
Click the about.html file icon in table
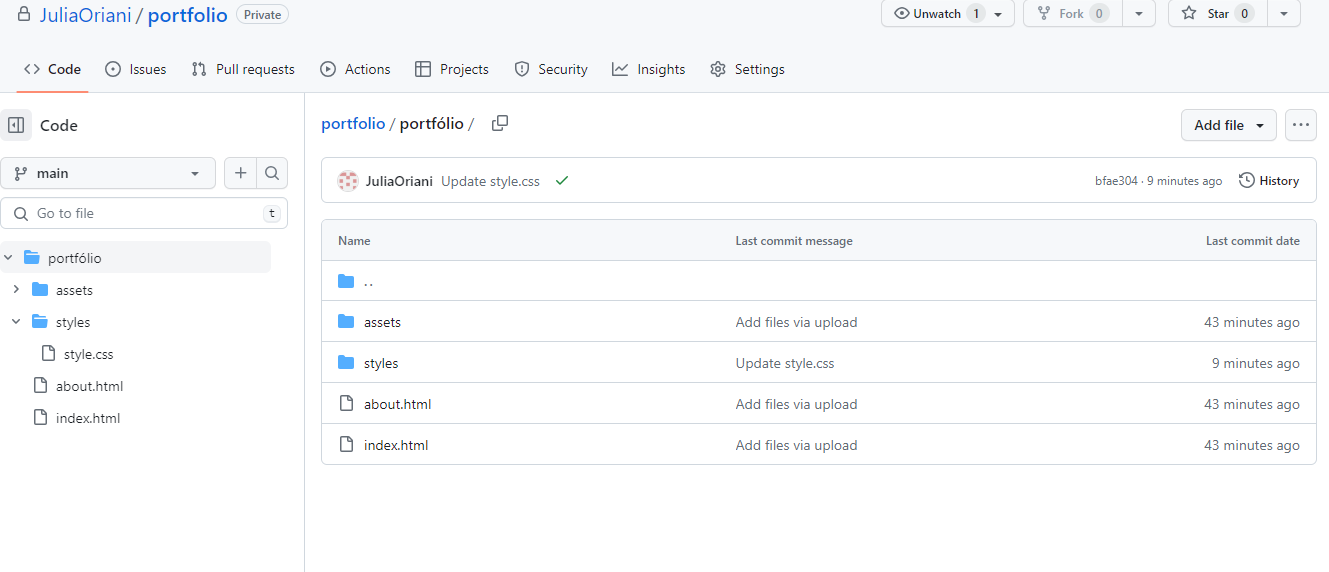point(347,404)
